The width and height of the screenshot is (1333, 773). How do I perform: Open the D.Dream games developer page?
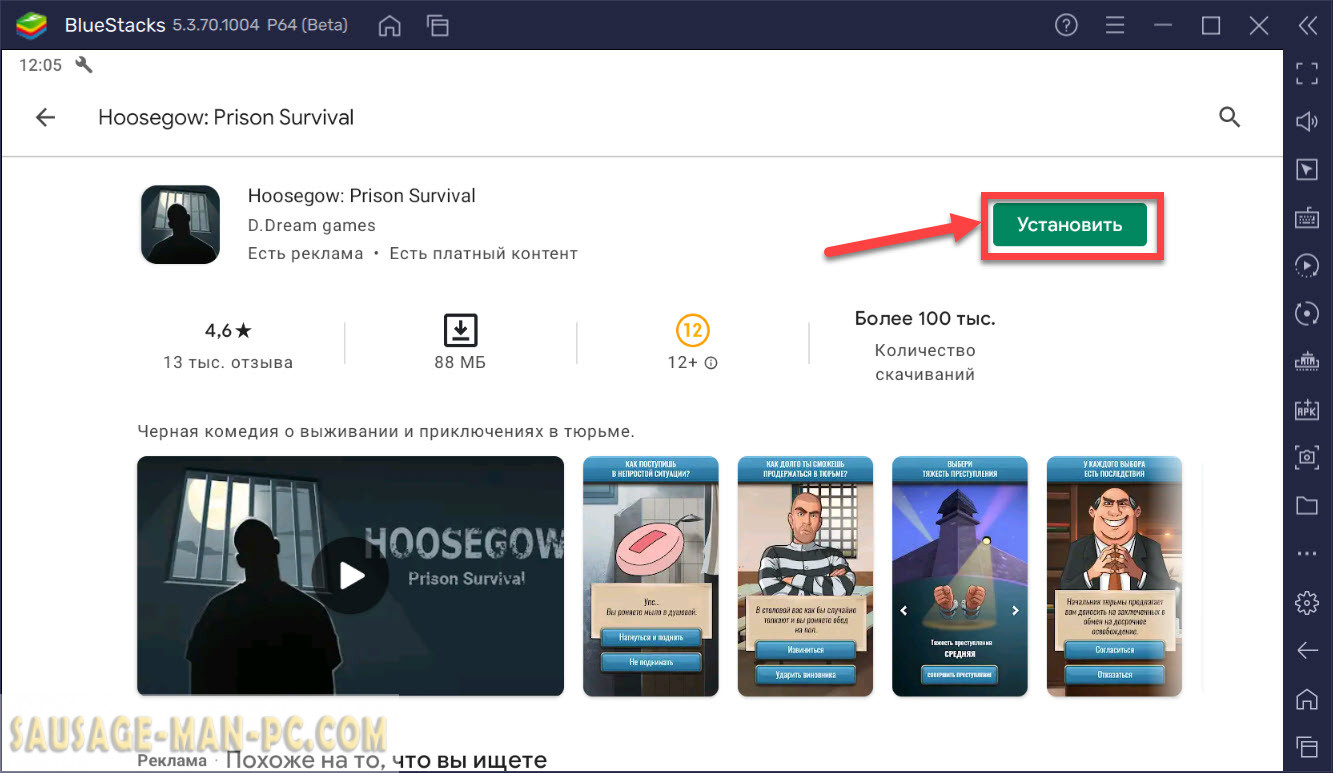(312, 225)
